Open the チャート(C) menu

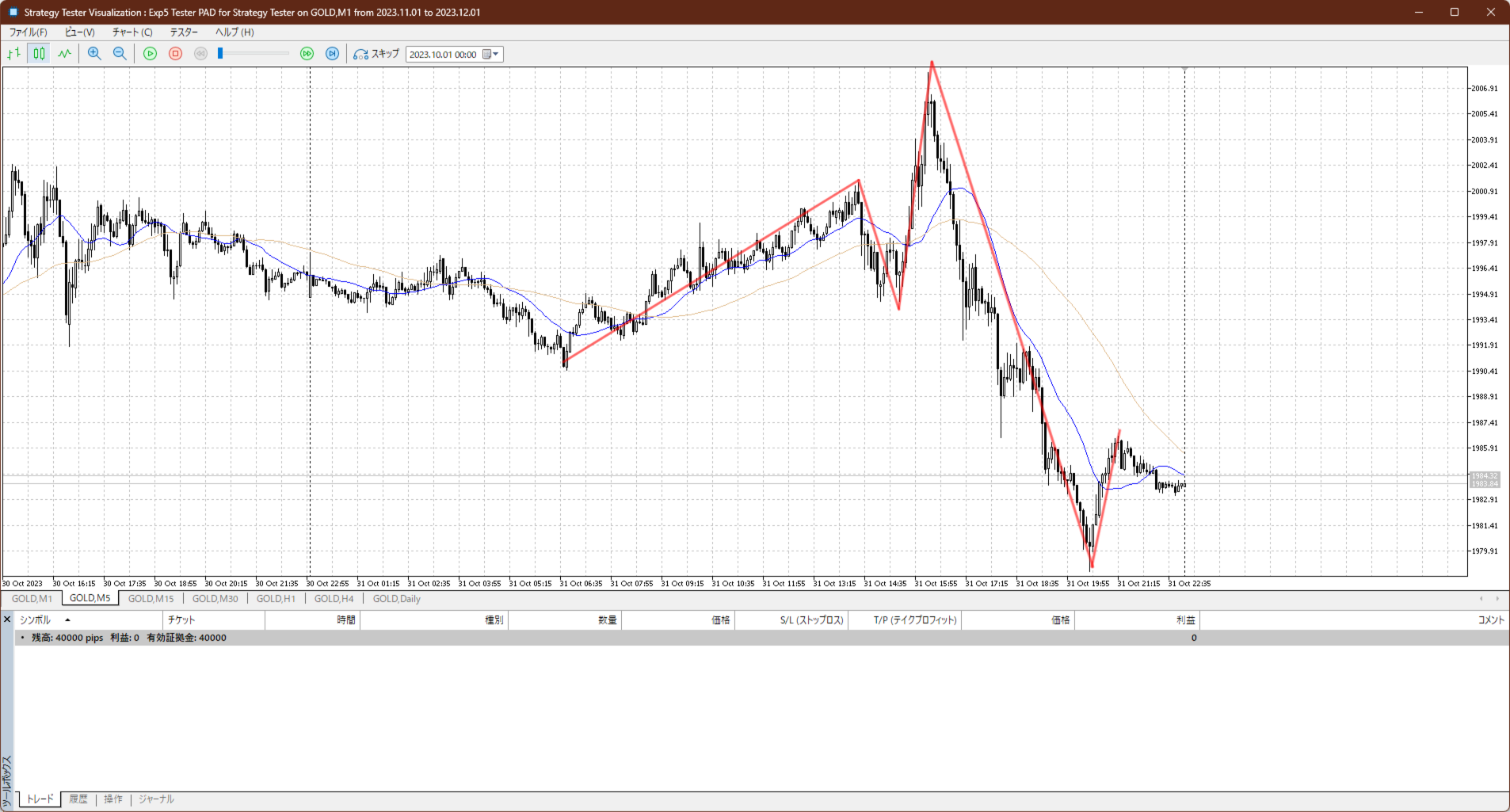point(132,32)
